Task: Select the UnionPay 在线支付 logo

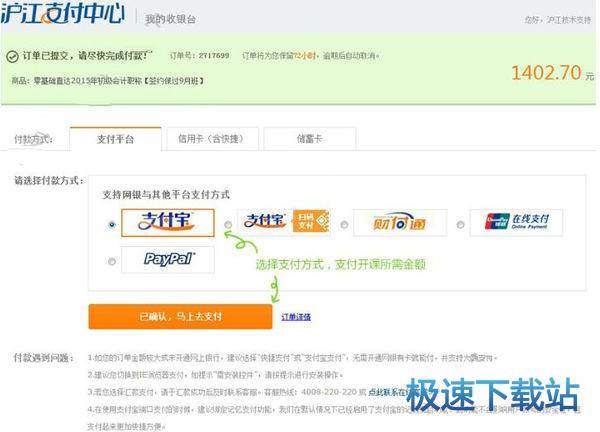Action: click(516, 222)
